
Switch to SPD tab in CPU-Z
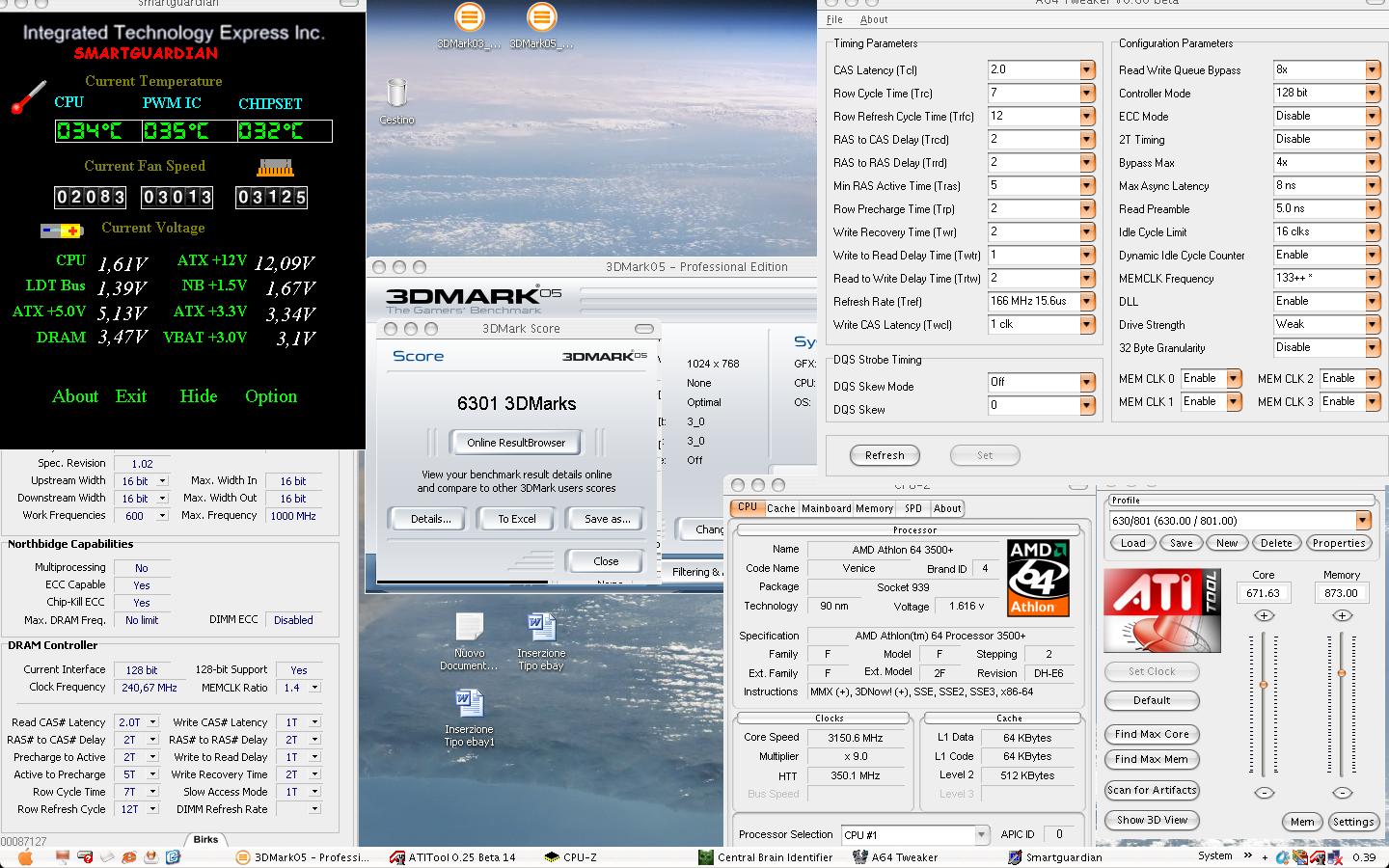pos(913,508)
